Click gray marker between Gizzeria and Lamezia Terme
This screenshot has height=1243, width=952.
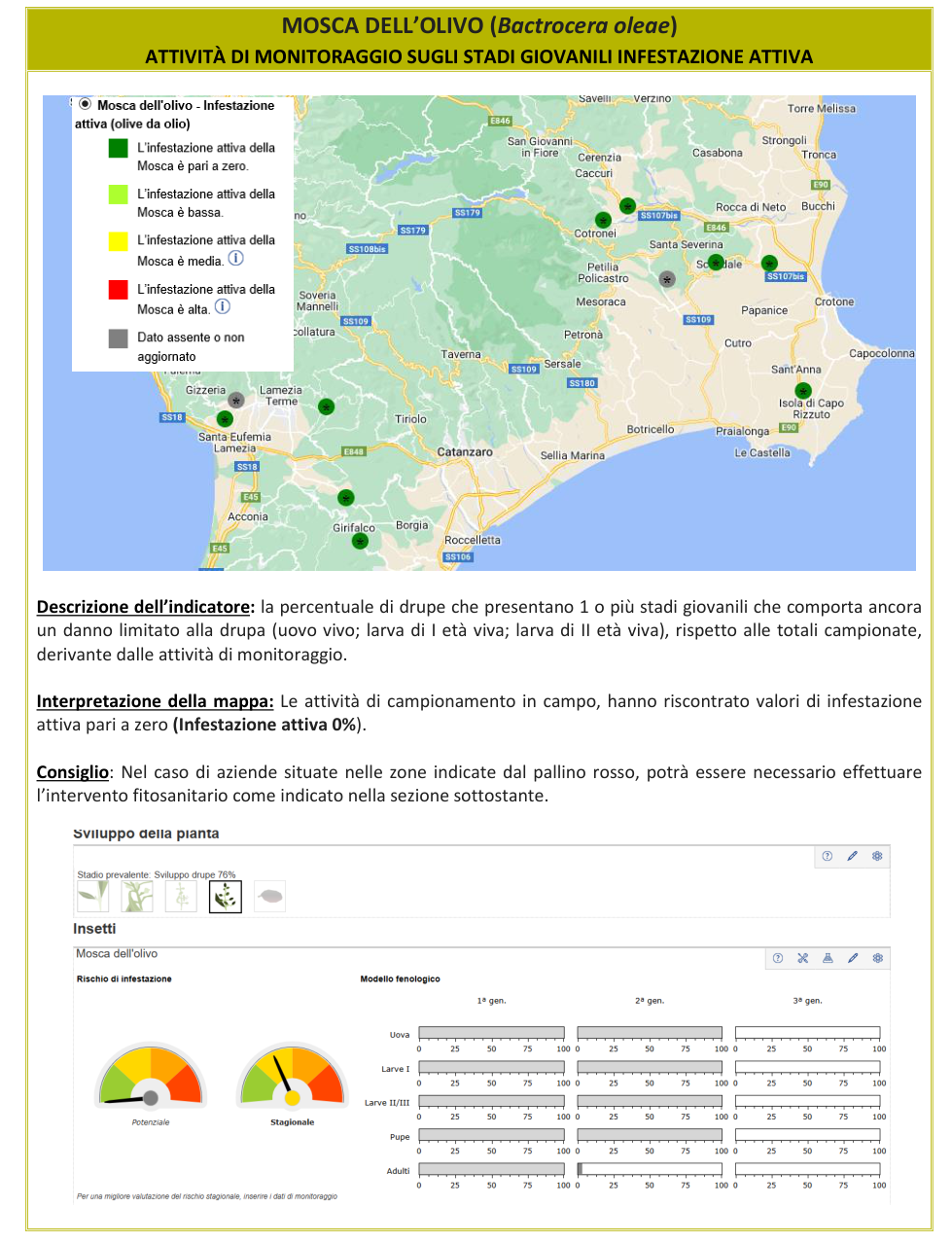236,400
